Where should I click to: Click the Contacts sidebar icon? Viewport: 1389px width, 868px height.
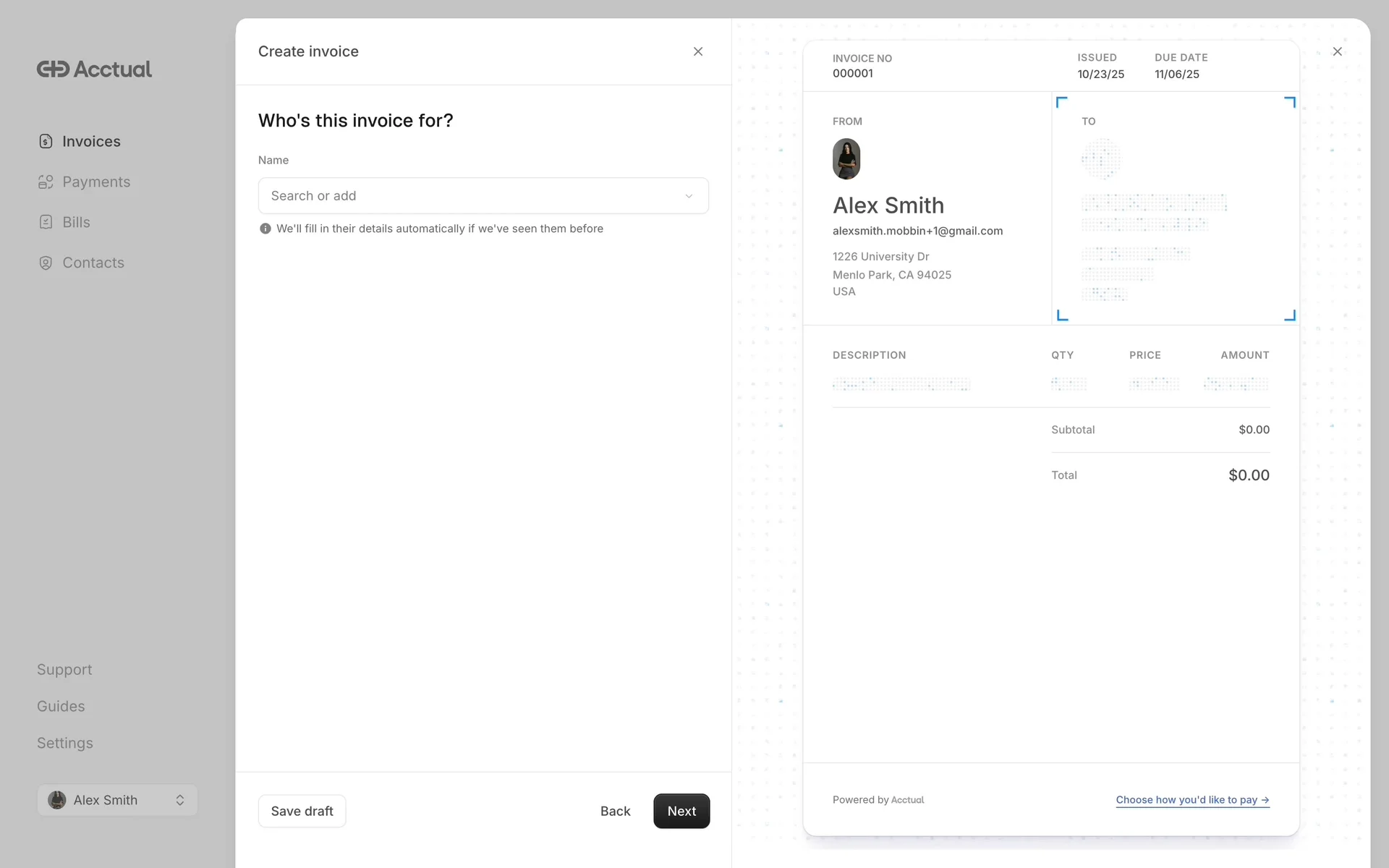[x=46, y=263]
